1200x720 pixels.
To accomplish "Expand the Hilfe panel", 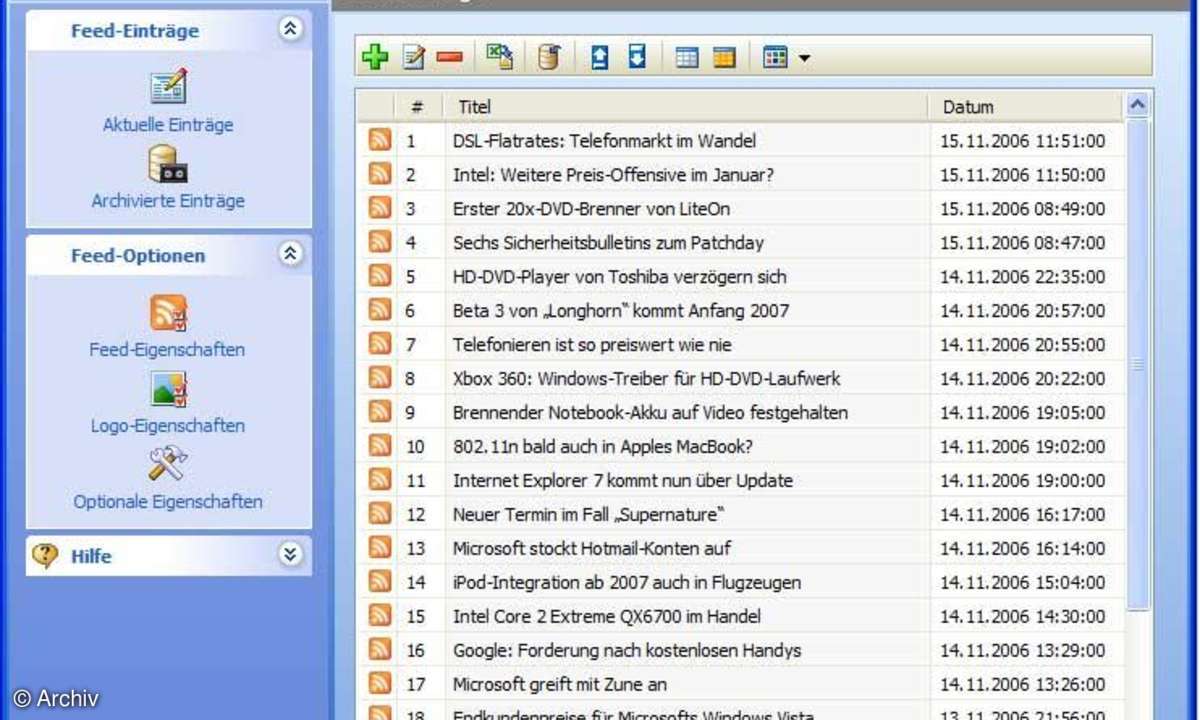I will 290,555.
